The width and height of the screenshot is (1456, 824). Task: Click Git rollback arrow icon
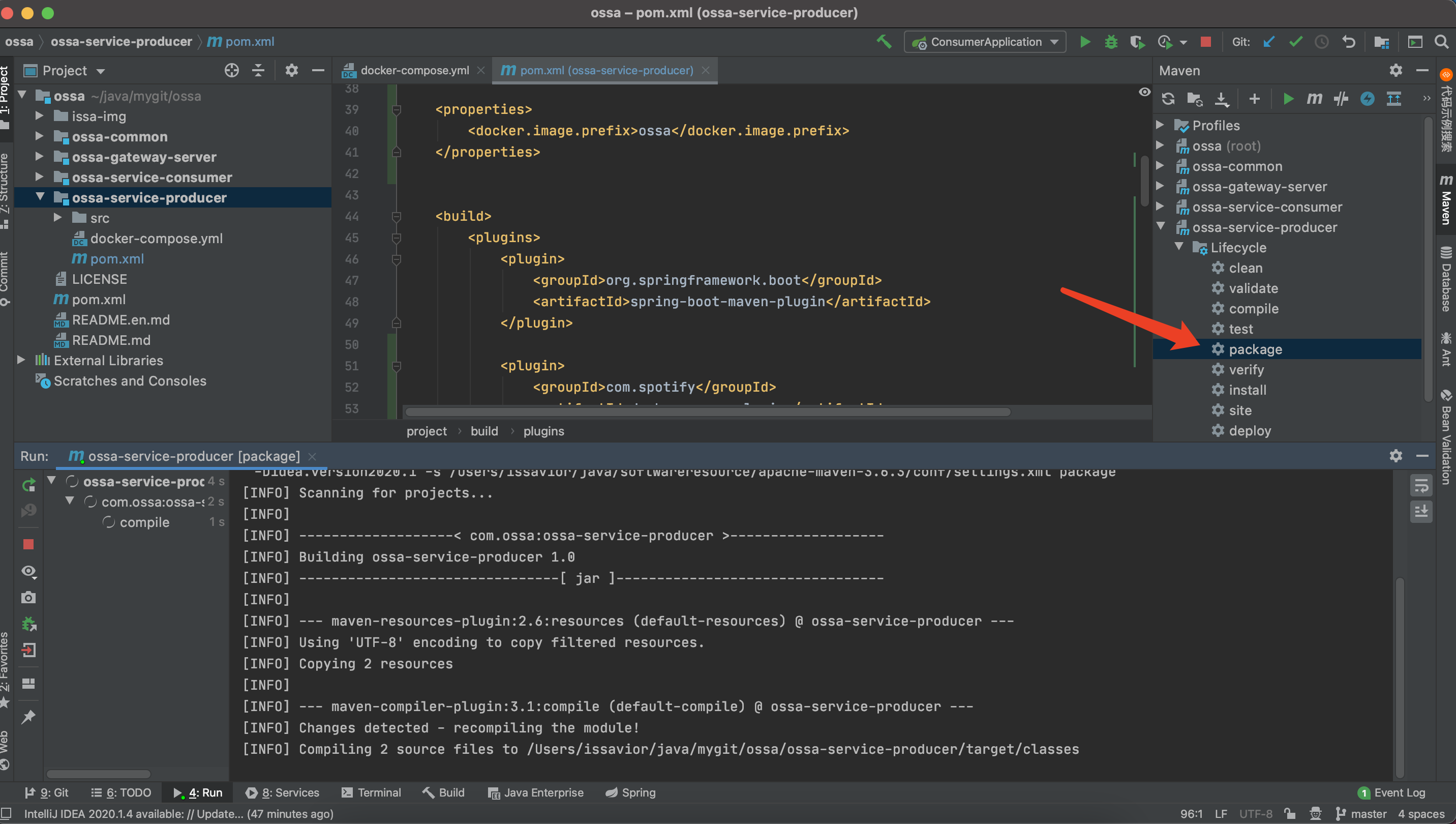pos(1349,42)
